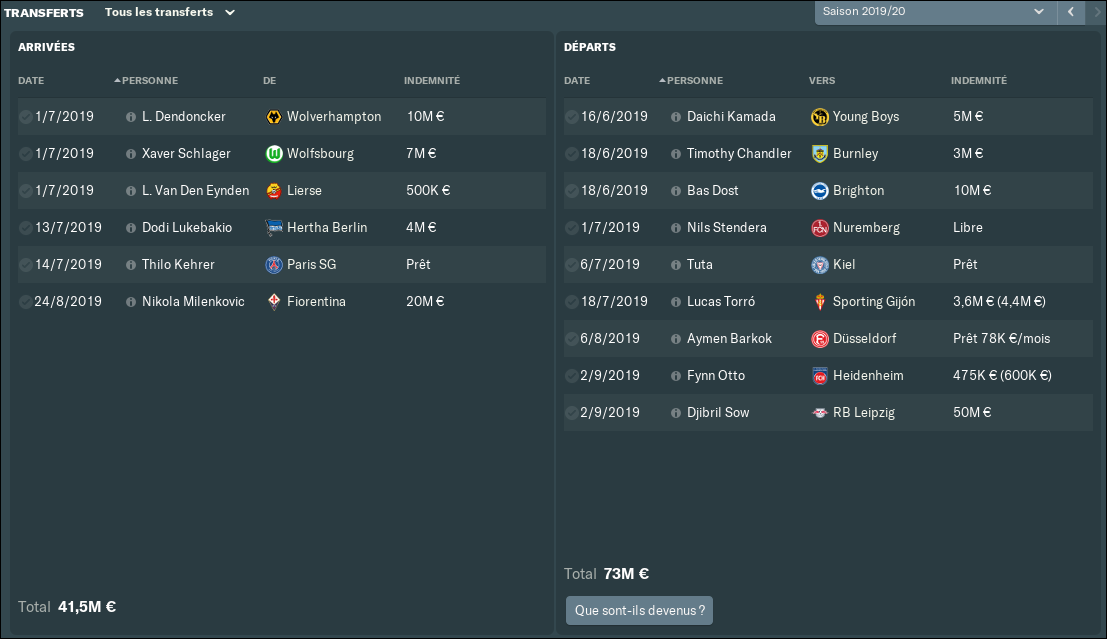Click the Hertha Berlin club crest icon
1107x639 pixels.
274,227
